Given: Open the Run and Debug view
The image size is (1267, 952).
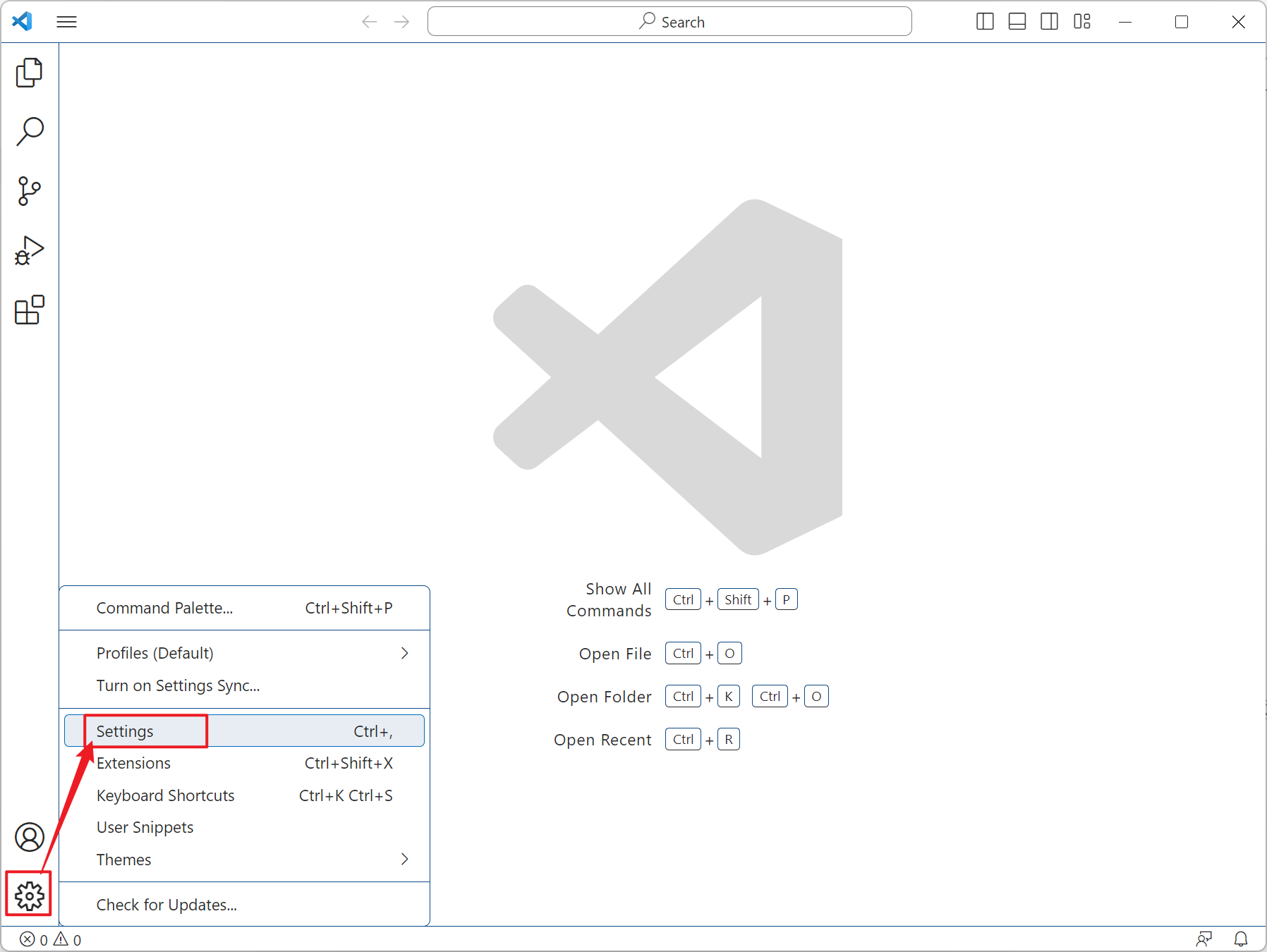Looking at the screenshot, I should pos(29,250).
